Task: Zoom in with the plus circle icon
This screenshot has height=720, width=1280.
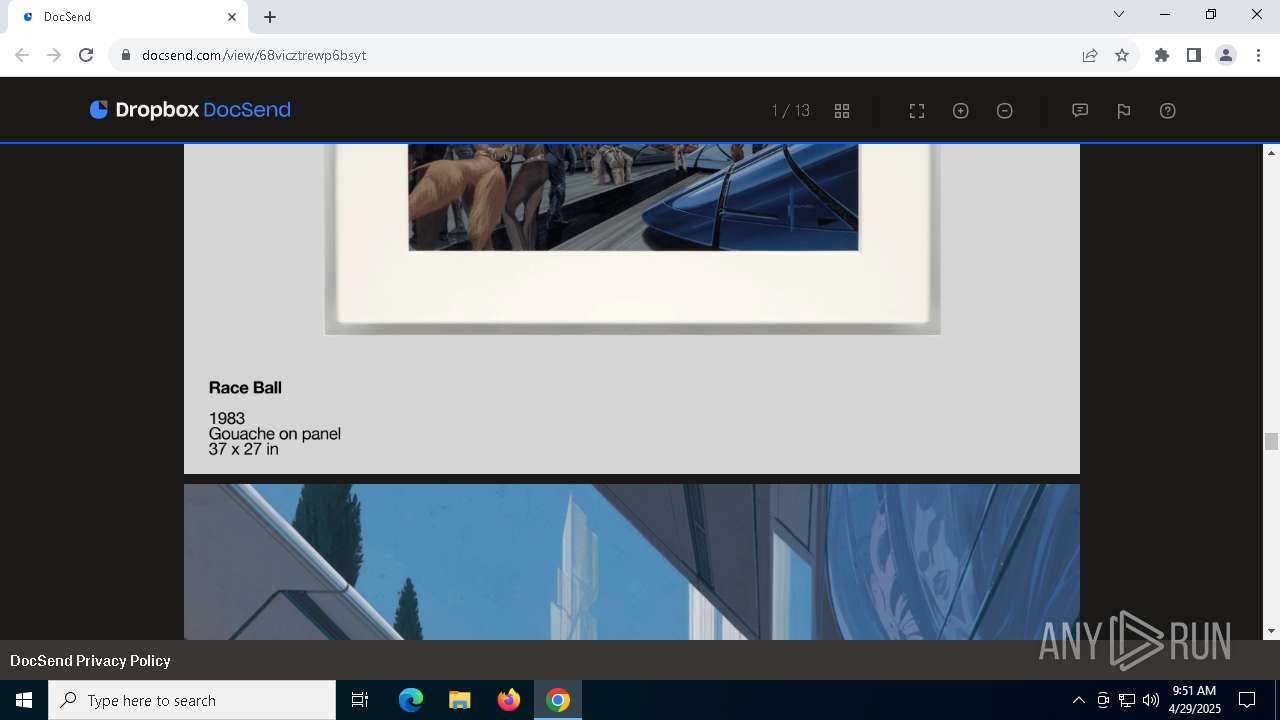Action: pyautogui.click(x=961, y=111)
